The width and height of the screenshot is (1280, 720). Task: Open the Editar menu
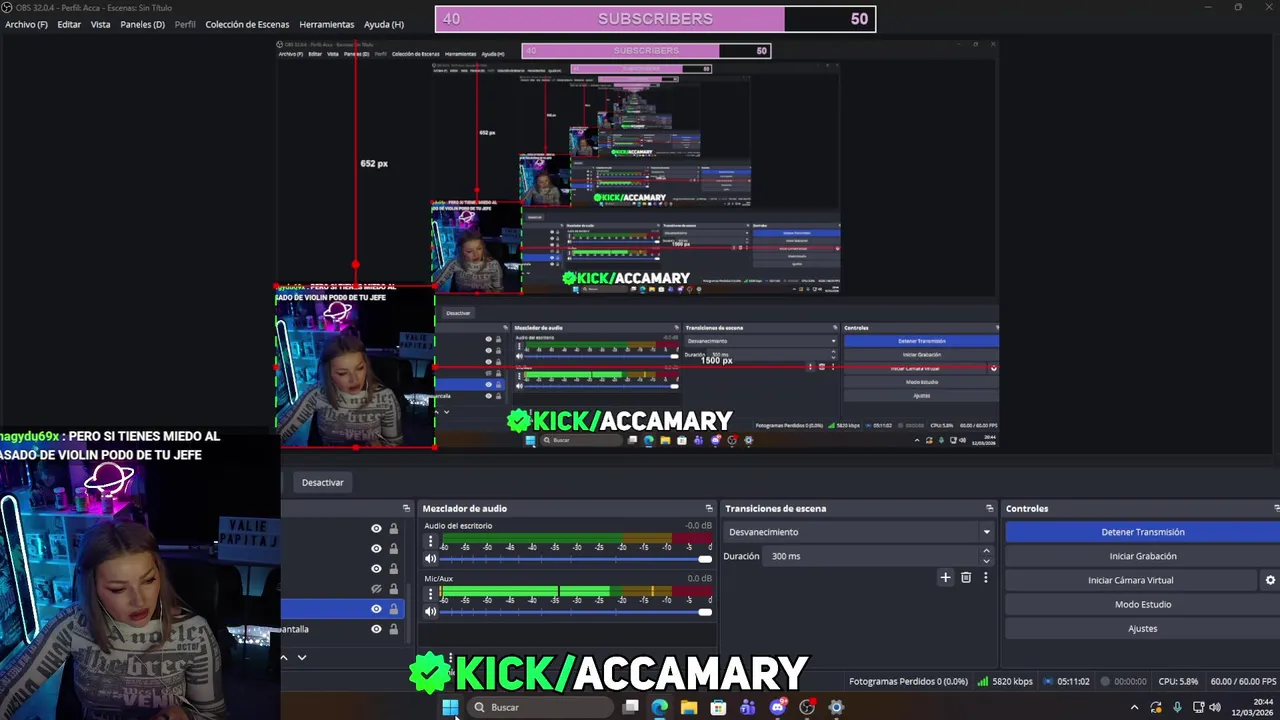69,24
